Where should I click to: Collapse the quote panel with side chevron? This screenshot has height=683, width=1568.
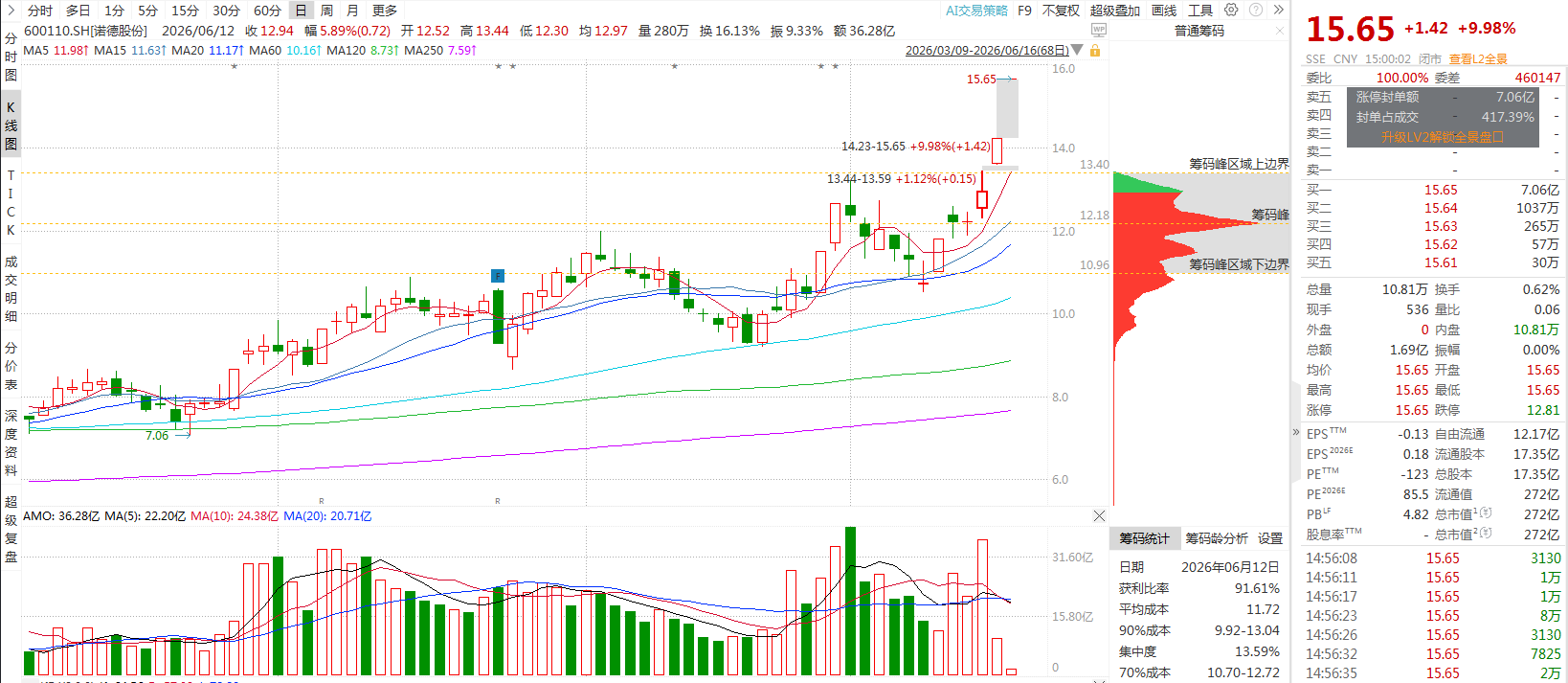point(1296,432)
